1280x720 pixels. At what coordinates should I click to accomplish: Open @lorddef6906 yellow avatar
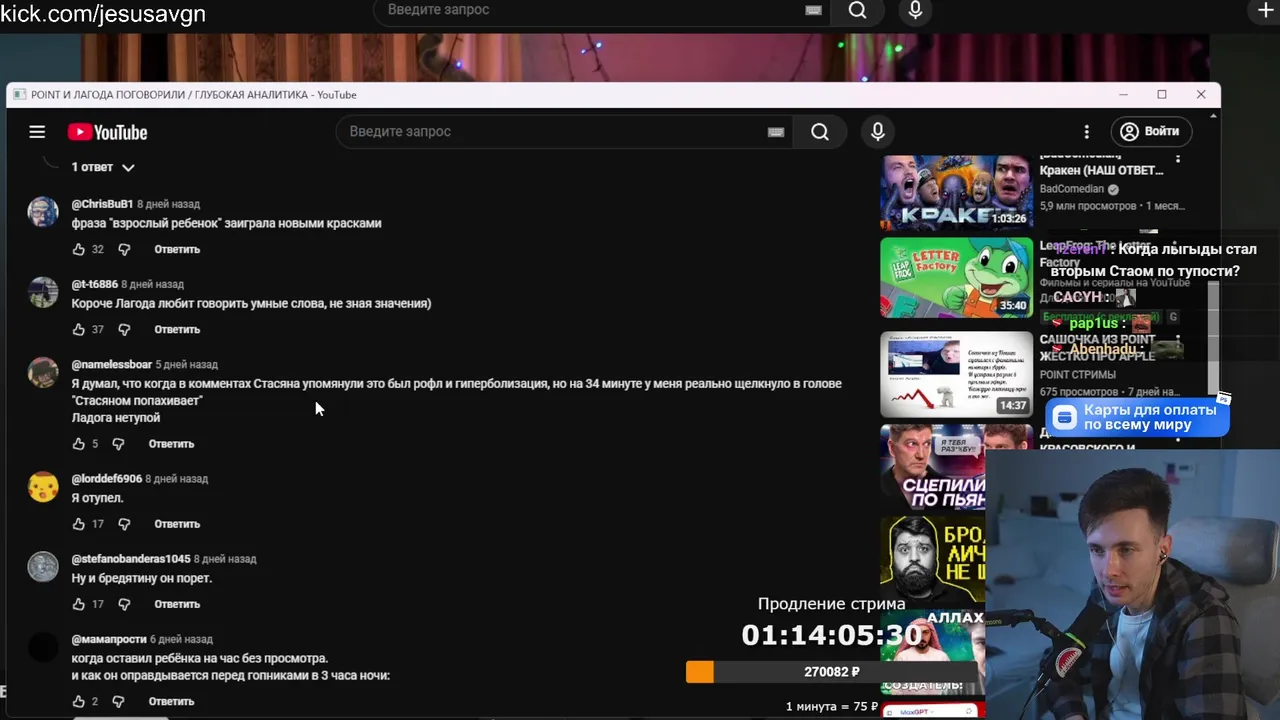point(43,486)
